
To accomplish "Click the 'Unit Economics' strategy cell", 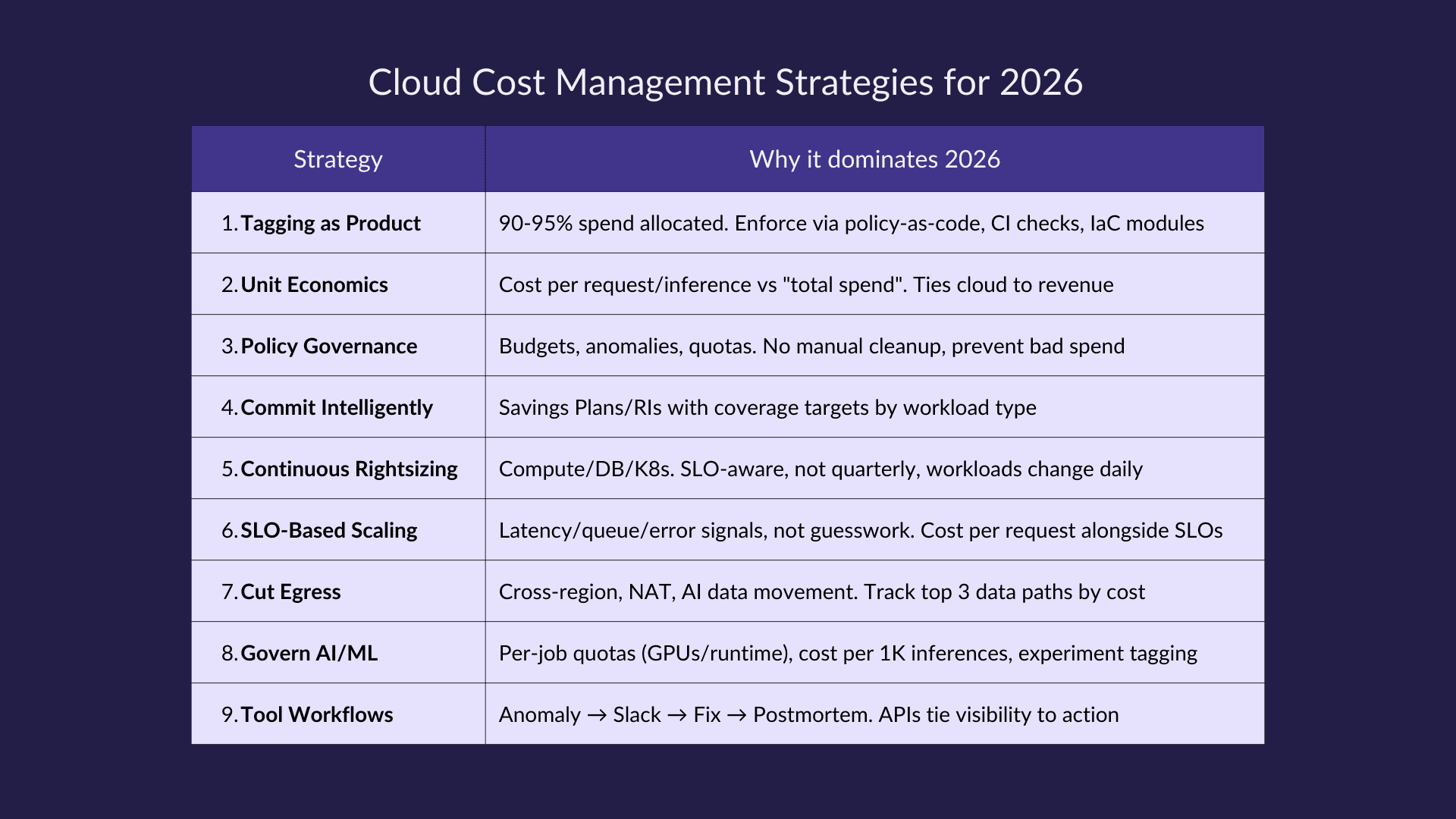I will (314, 284).
